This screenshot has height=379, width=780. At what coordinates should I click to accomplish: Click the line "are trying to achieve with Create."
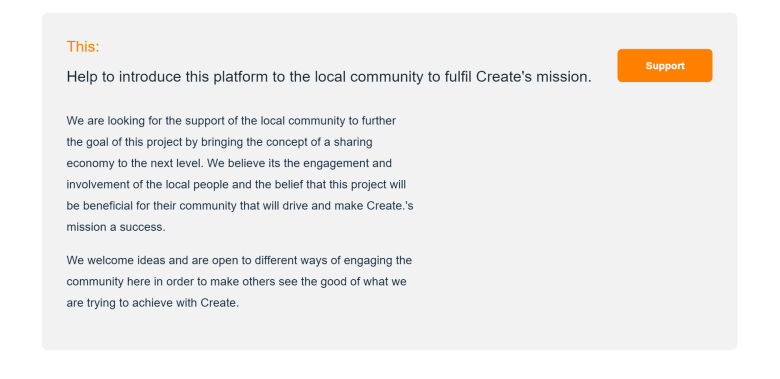153,303
